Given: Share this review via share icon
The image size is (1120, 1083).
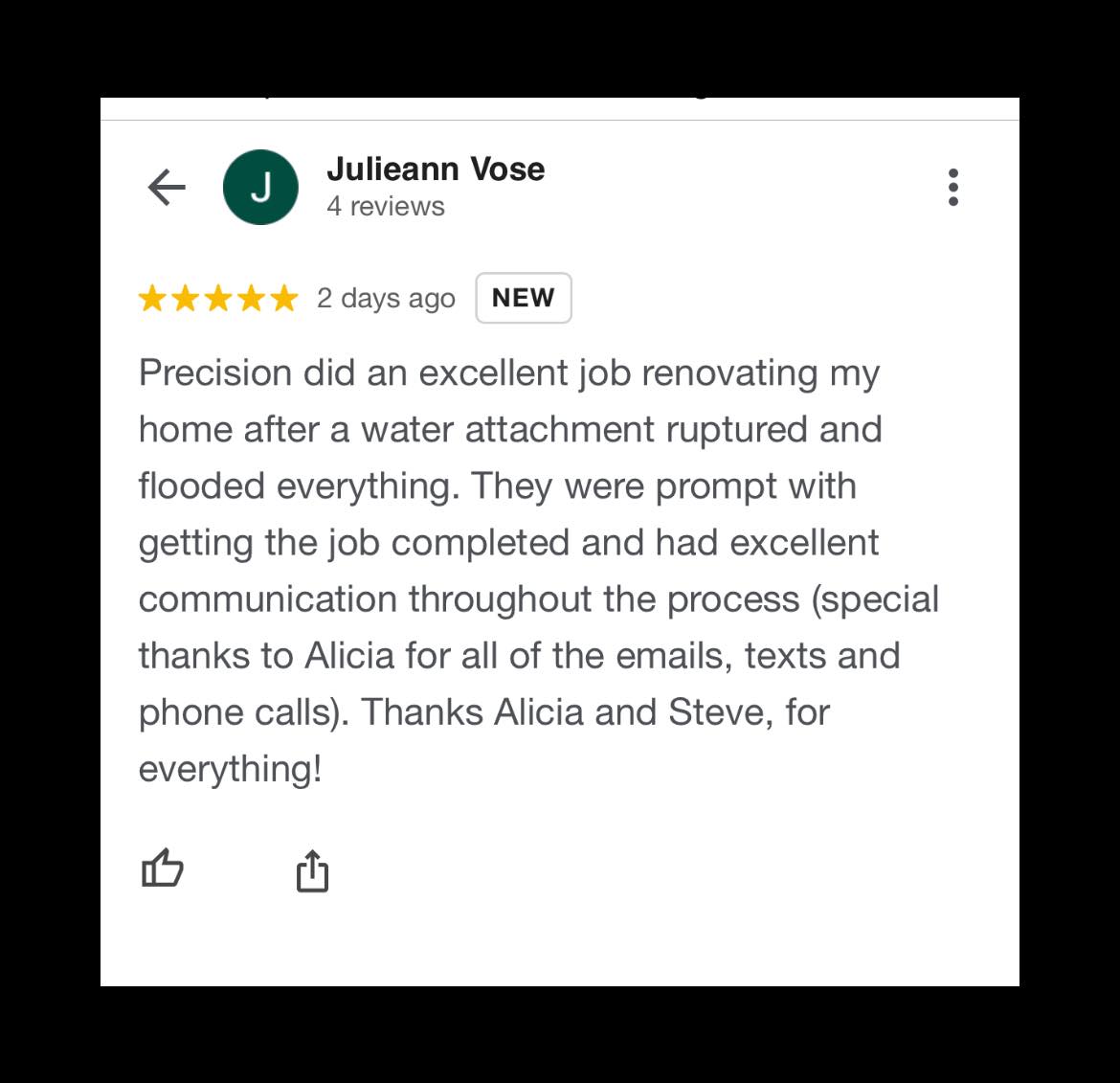Looking at the screenshot, I should click(312, 870).
